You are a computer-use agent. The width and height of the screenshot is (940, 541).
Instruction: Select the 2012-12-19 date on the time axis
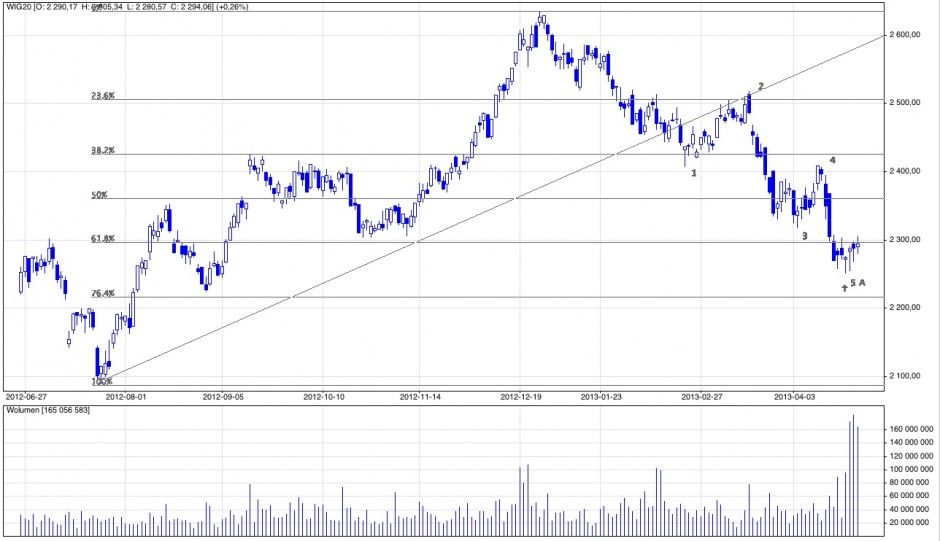(x=521, y=396)
